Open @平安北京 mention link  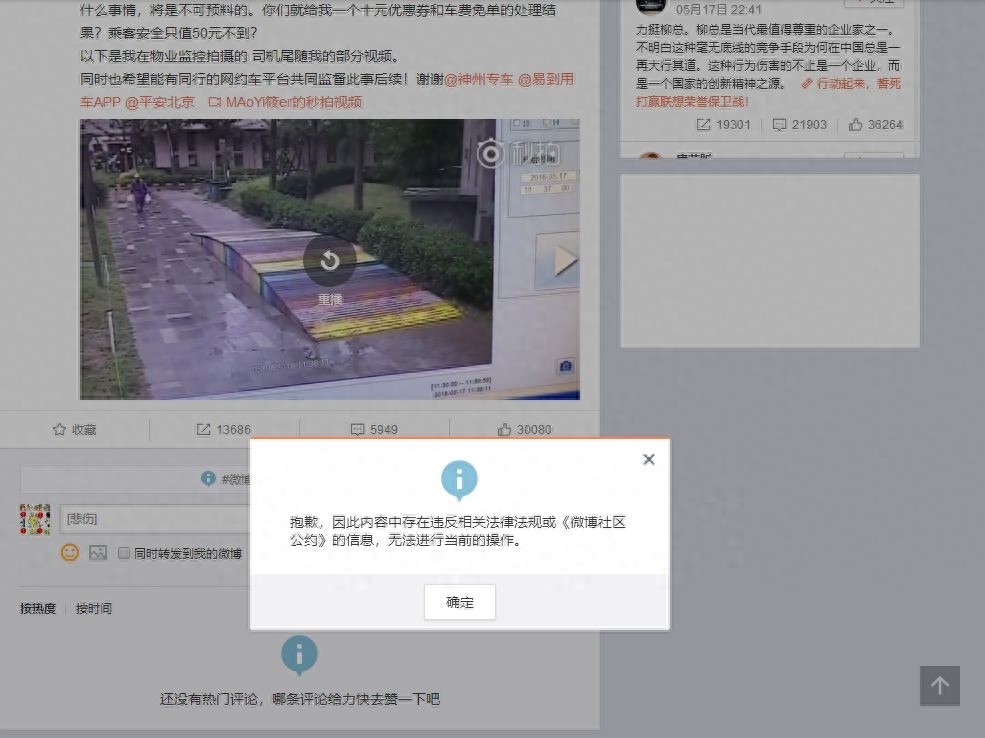point(160,102)
